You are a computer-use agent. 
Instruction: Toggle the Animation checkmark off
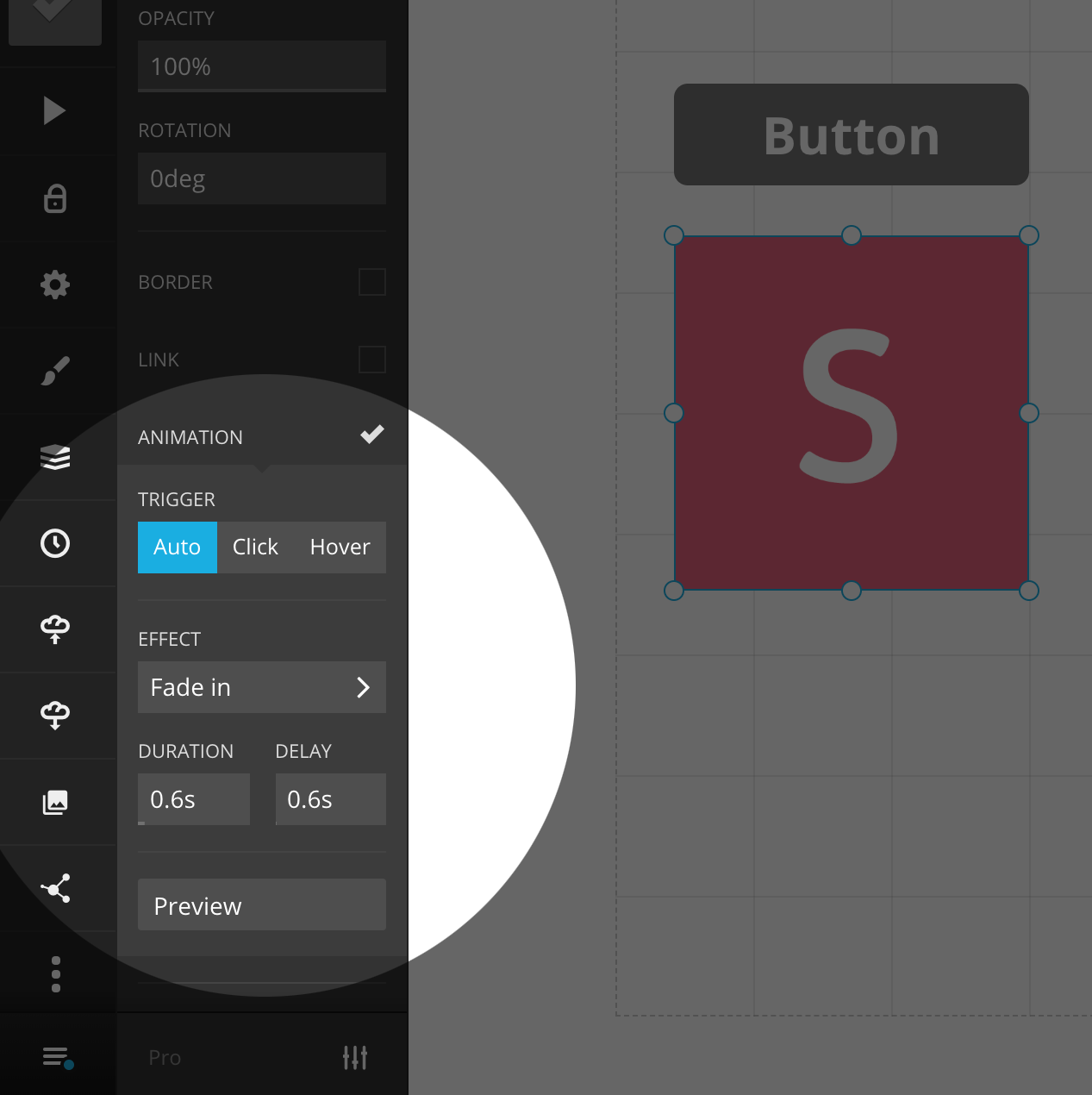(371, 435)
